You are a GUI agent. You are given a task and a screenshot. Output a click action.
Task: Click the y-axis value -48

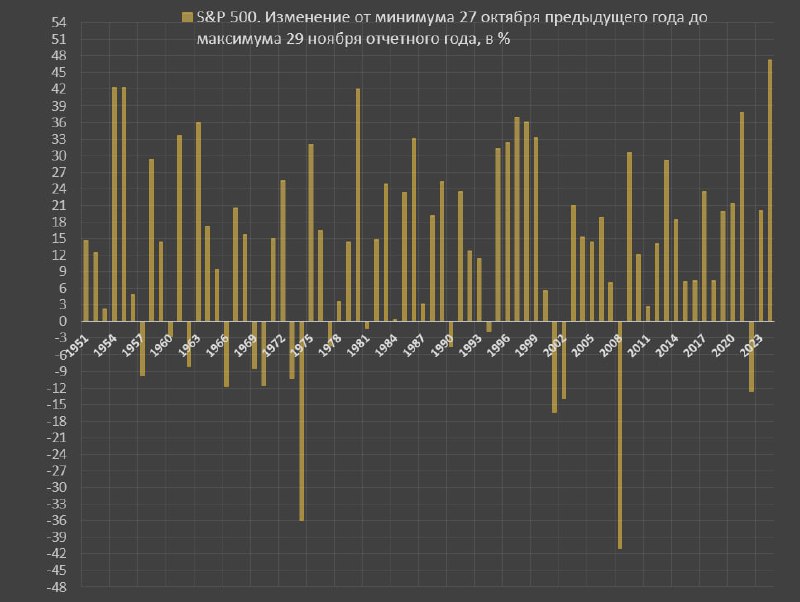[x=57, y=587]
